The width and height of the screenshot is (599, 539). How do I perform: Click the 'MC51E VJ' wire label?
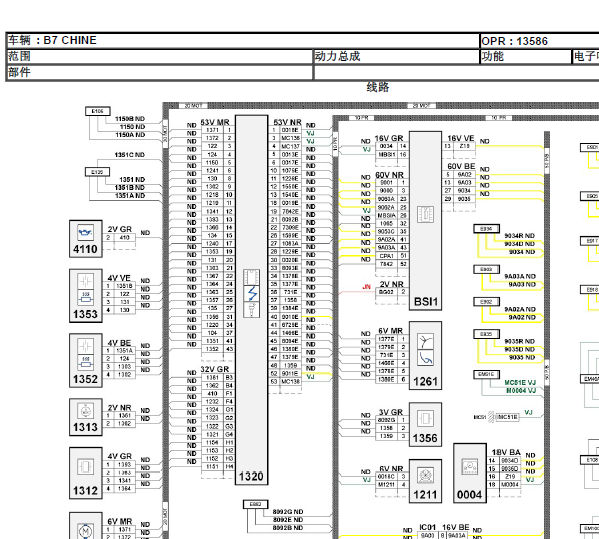pos(520,382)
